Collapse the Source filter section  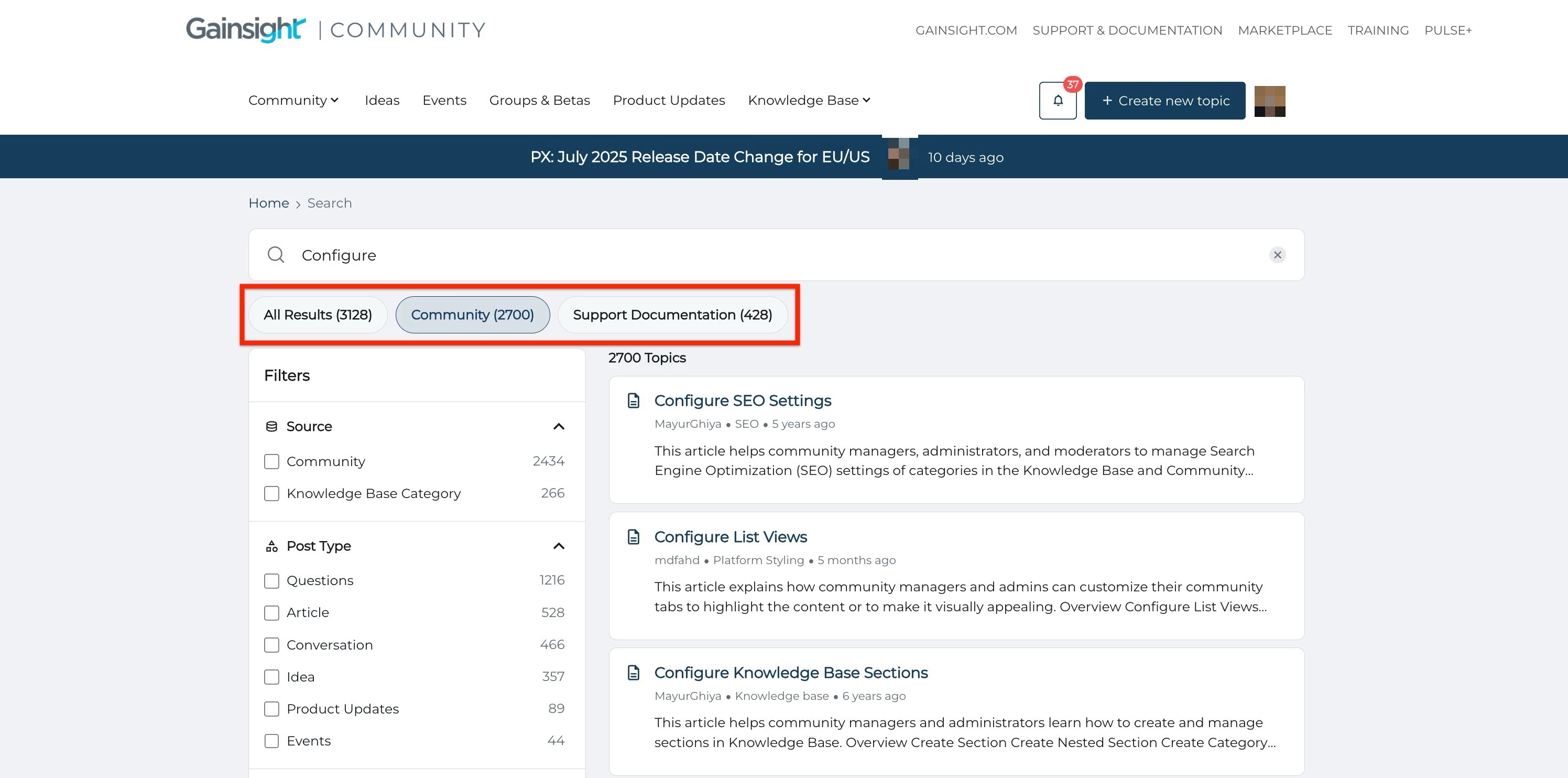tap(558, 426)
